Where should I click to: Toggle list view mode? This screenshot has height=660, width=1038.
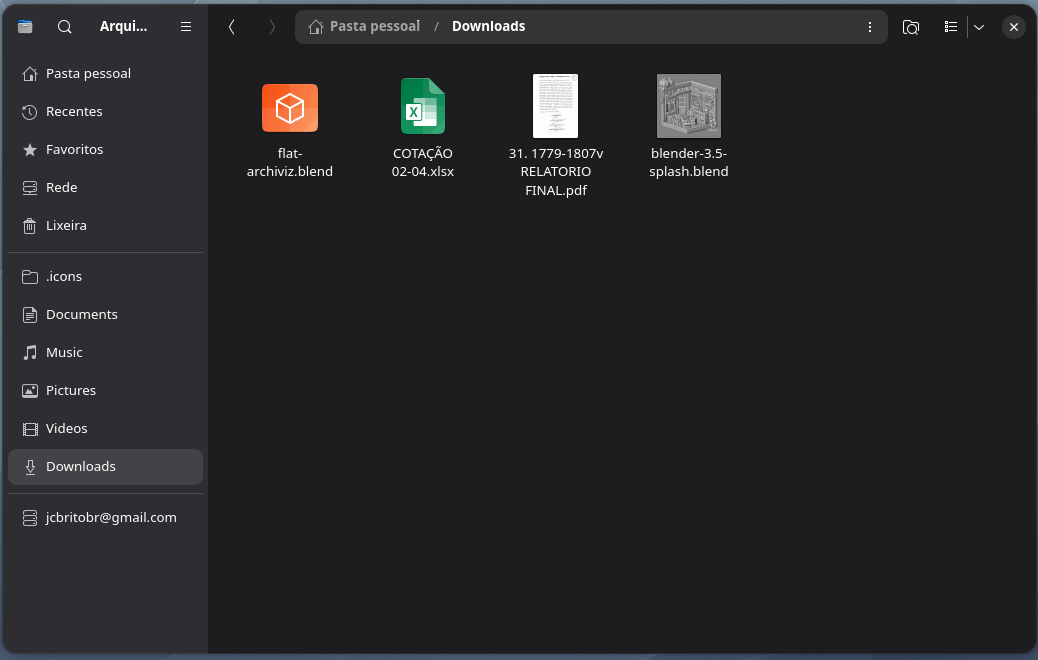(x=951, y=27)
